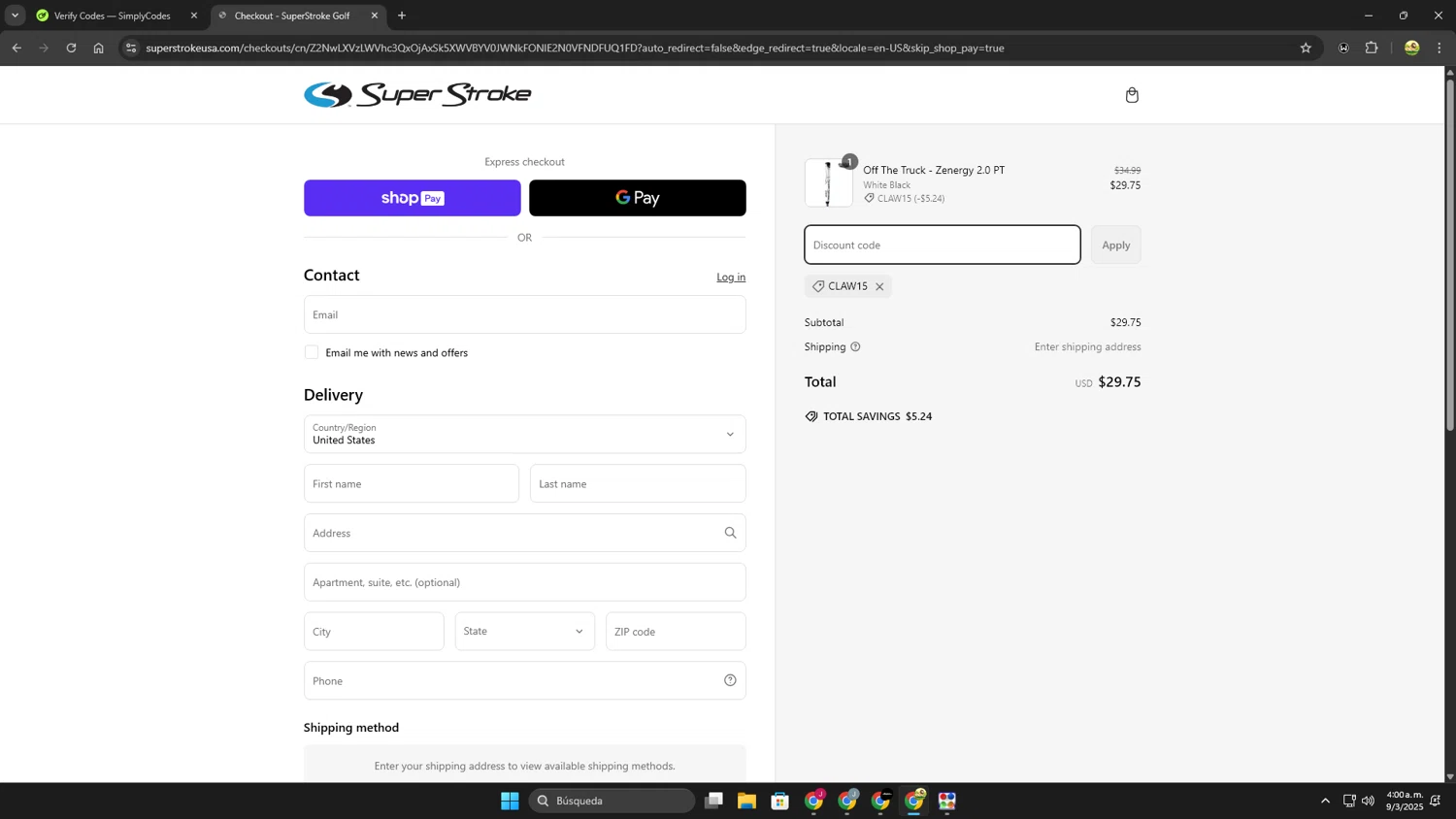Remove the CLAW15 discount code

click(879, 286)
